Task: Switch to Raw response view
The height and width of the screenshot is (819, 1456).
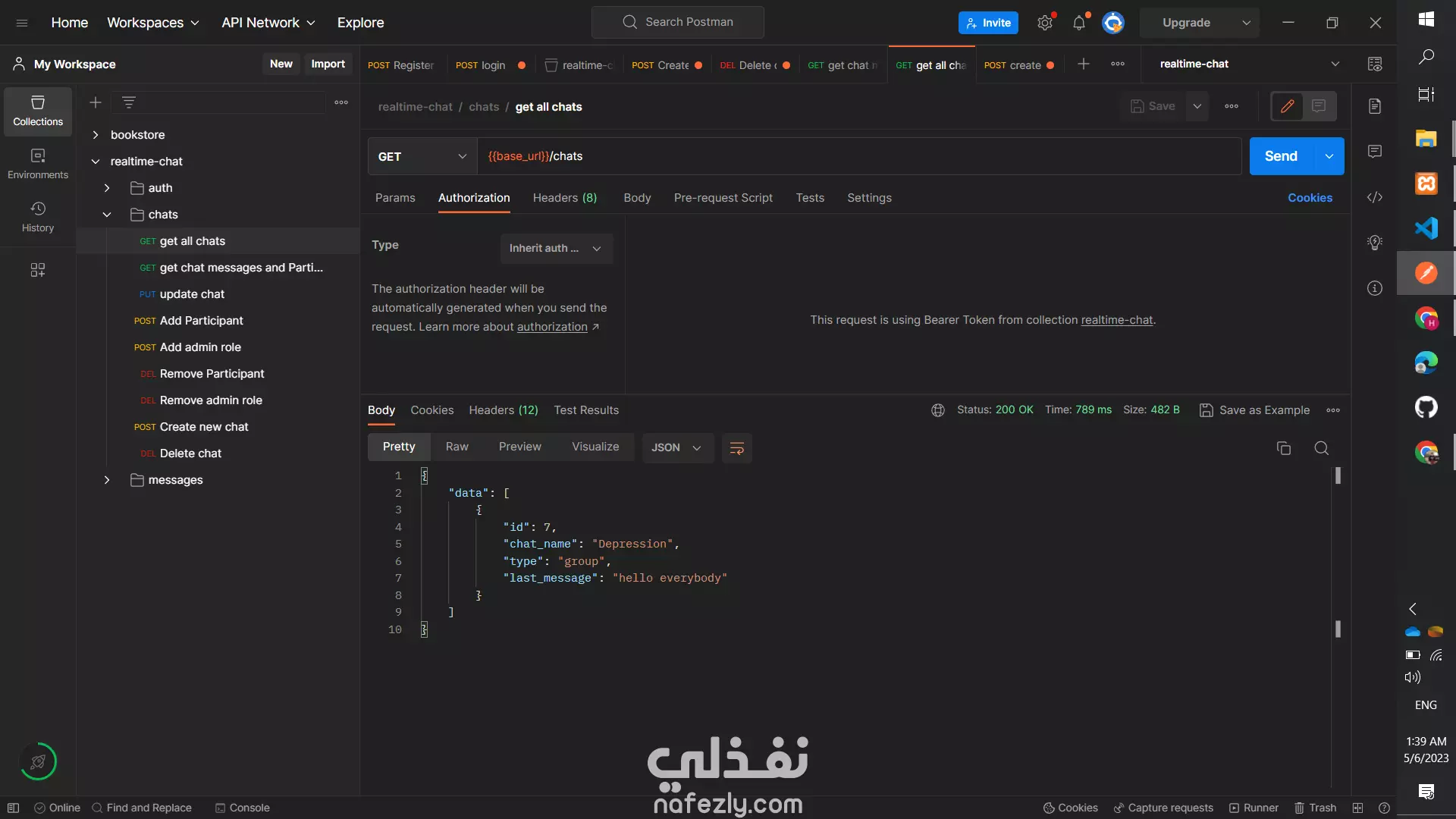Action: tap(457, 447)
